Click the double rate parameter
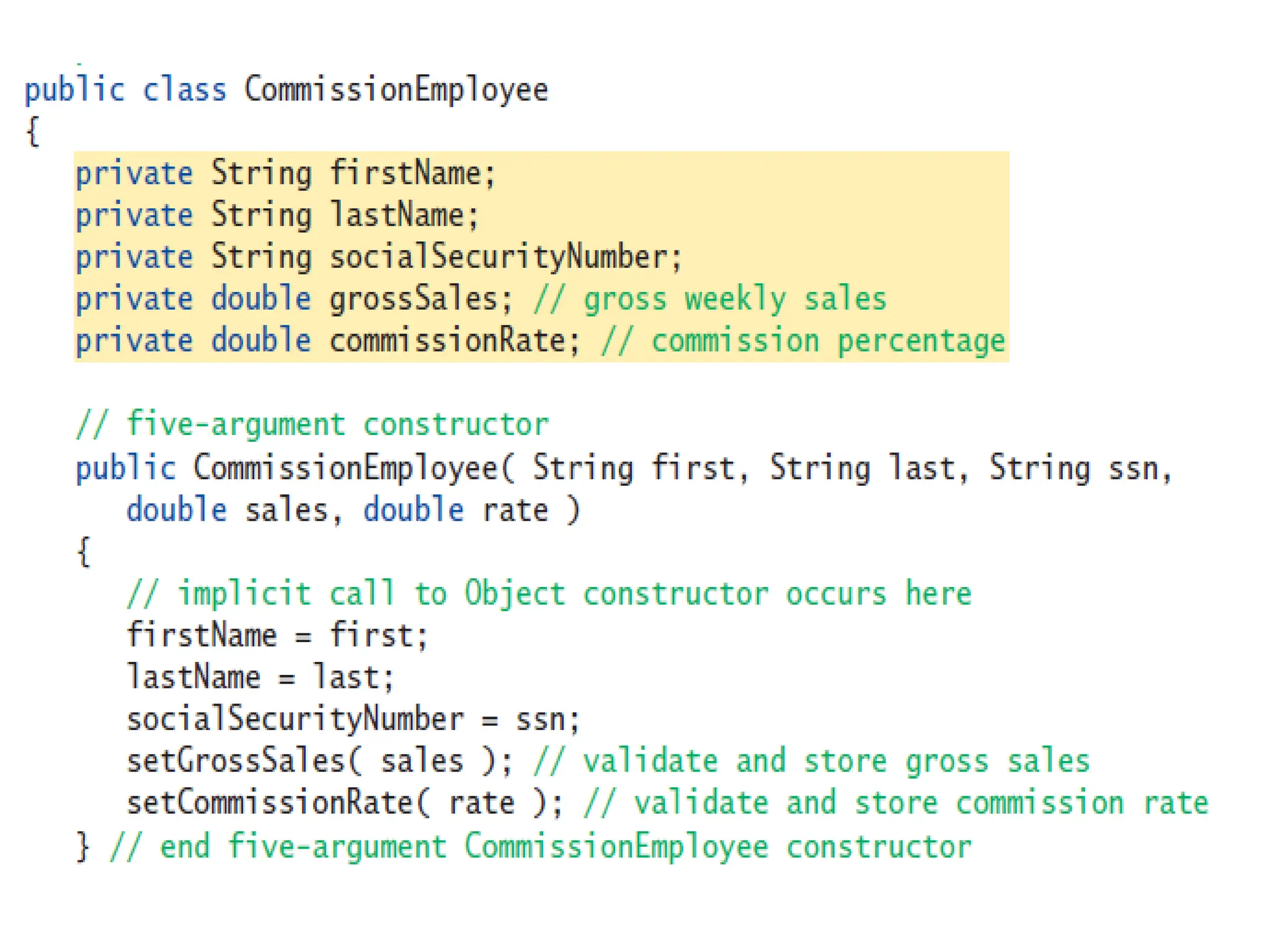The image size is (1270, 952). (456, 510)
